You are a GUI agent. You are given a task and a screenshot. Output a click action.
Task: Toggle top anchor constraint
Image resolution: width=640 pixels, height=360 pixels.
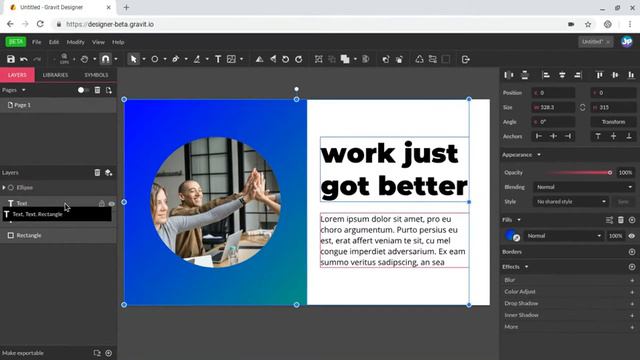point(598,136)
